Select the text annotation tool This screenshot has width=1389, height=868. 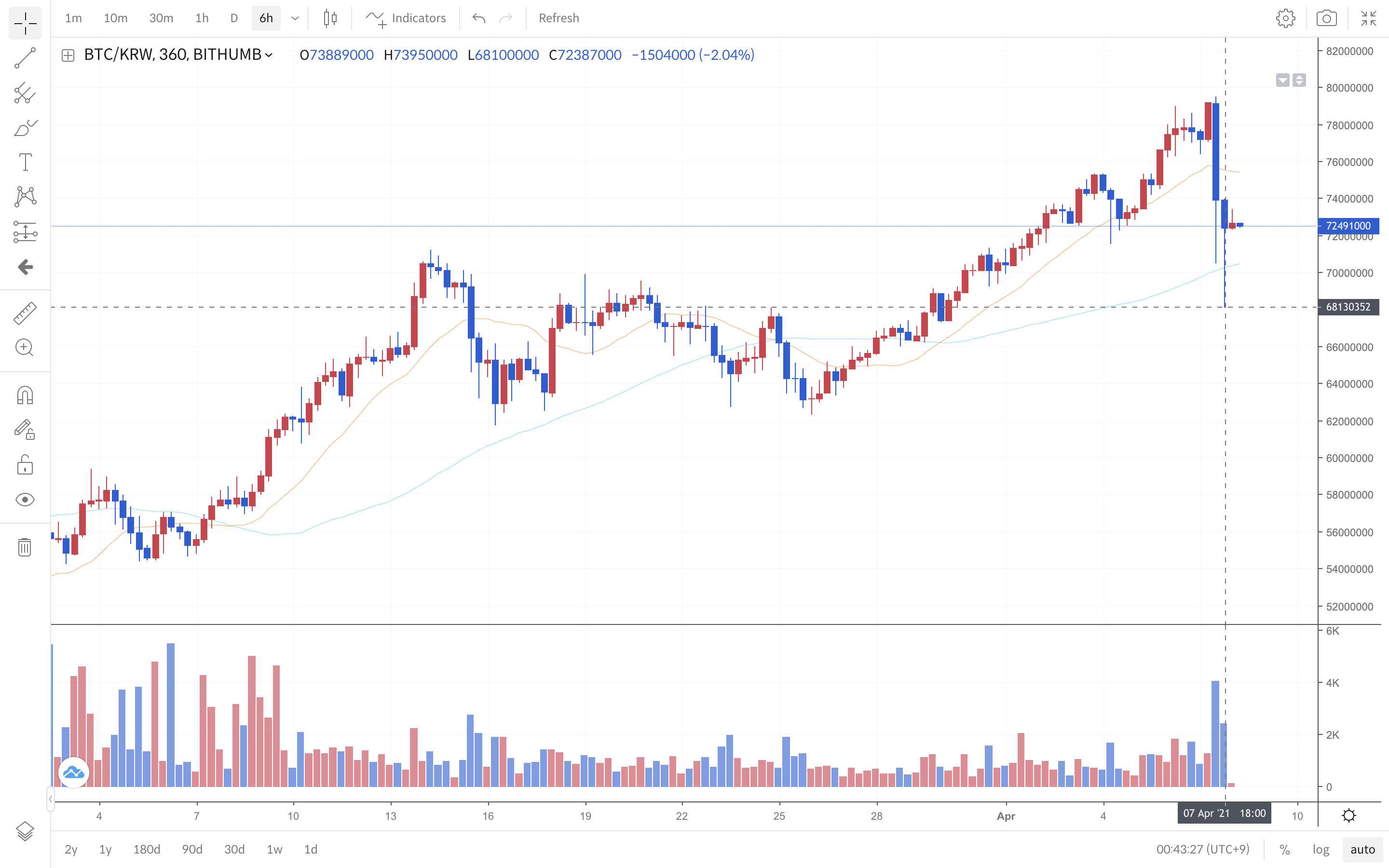(x=25, y=162)
